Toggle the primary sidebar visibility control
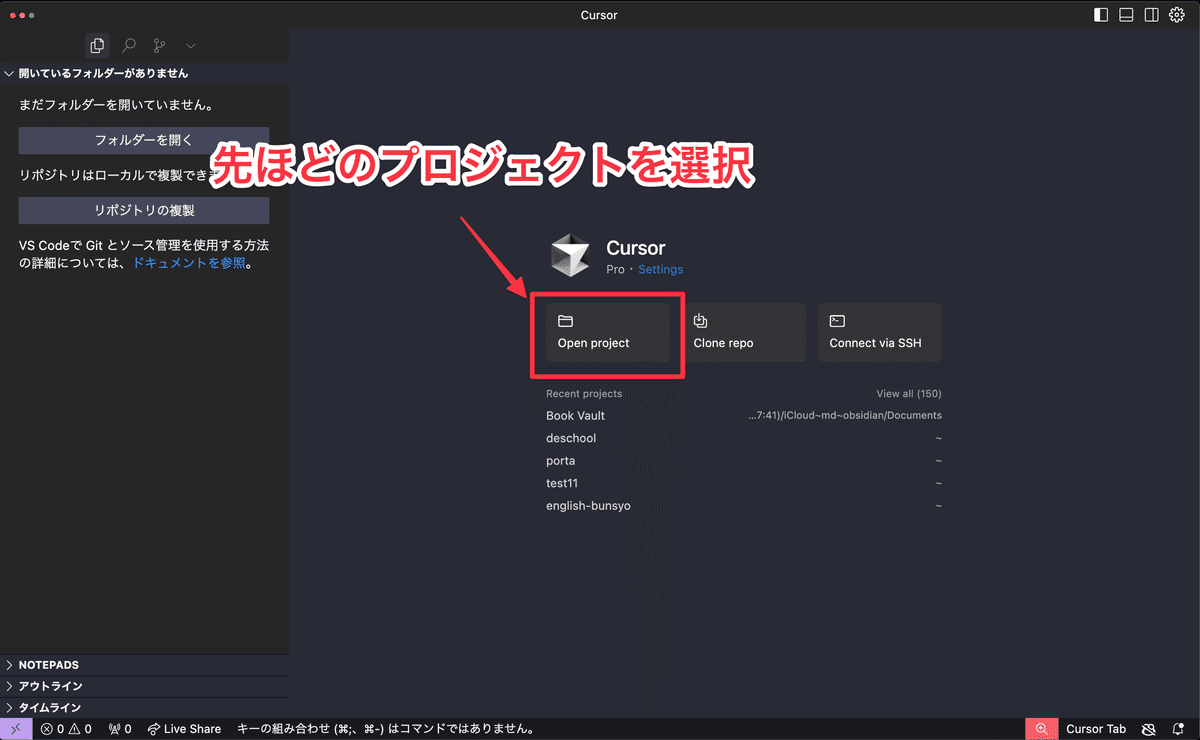The width and height of the screenshot is (1200, 740). tap(1102, 14)
